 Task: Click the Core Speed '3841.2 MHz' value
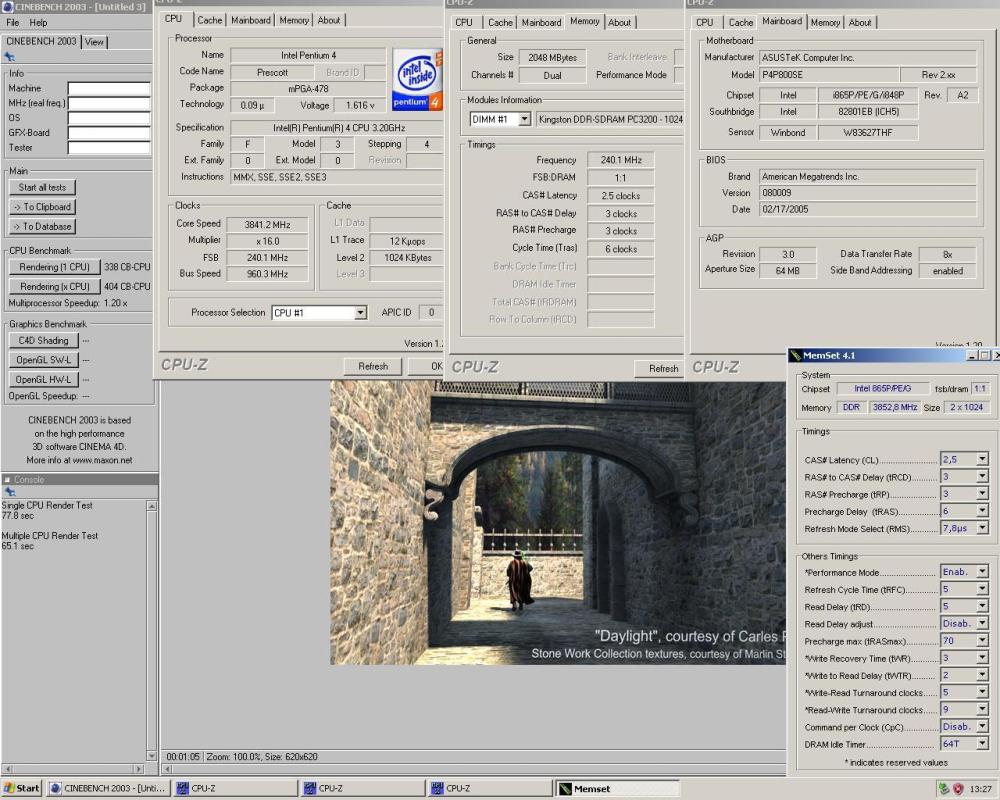(267, 225)
